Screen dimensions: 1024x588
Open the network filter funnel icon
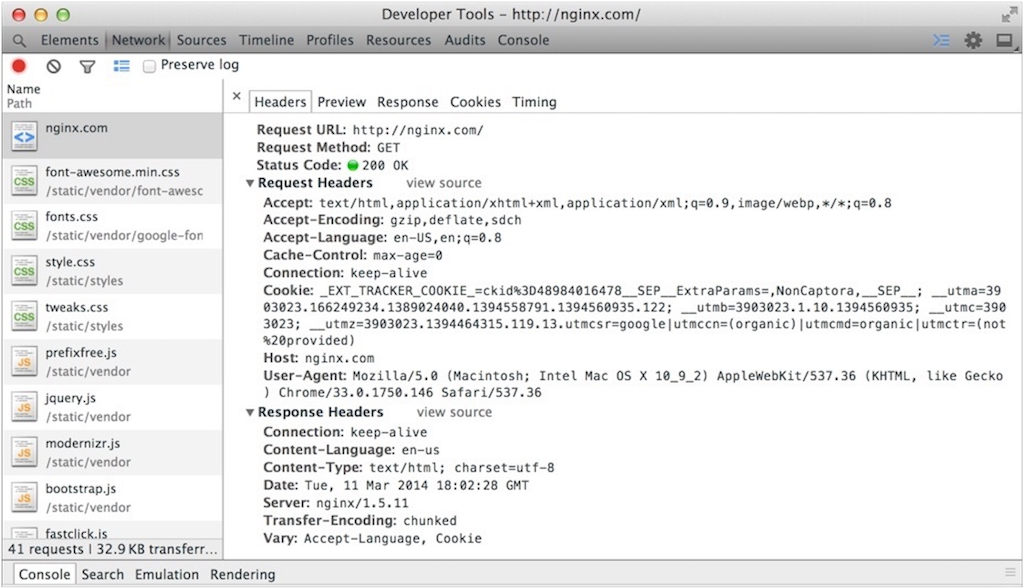point(87,66)
